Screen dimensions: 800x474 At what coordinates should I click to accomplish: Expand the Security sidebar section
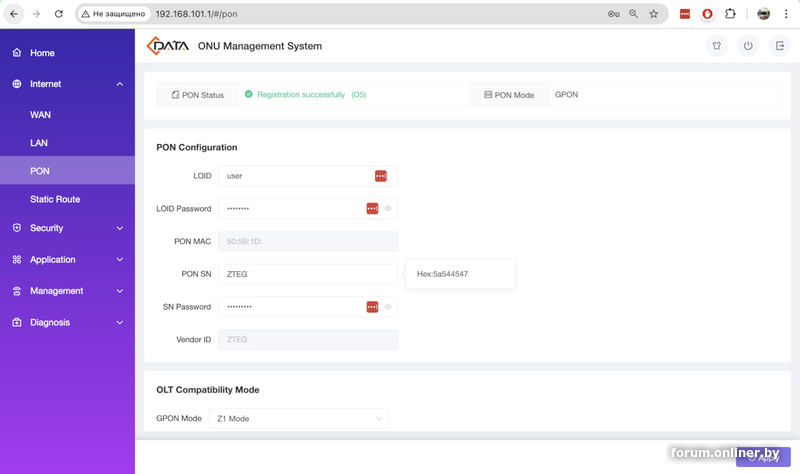[67, 228]
